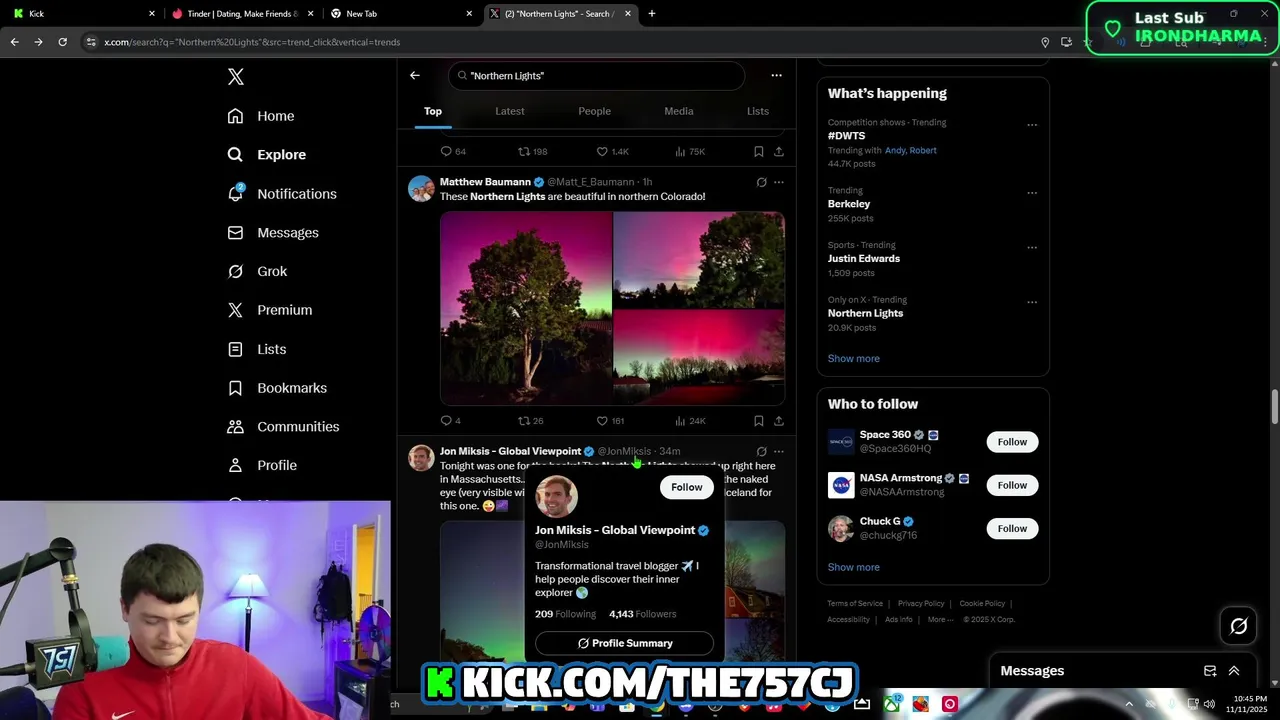Click the back arrow beside search box
This screenshot has height=720, width=1280.
click(x=415, y=75)
